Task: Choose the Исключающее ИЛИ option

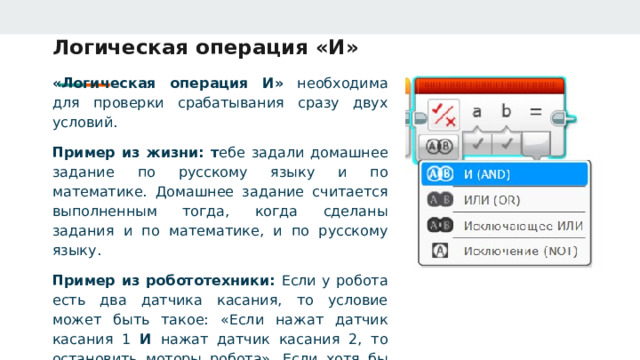Action: 504,226
